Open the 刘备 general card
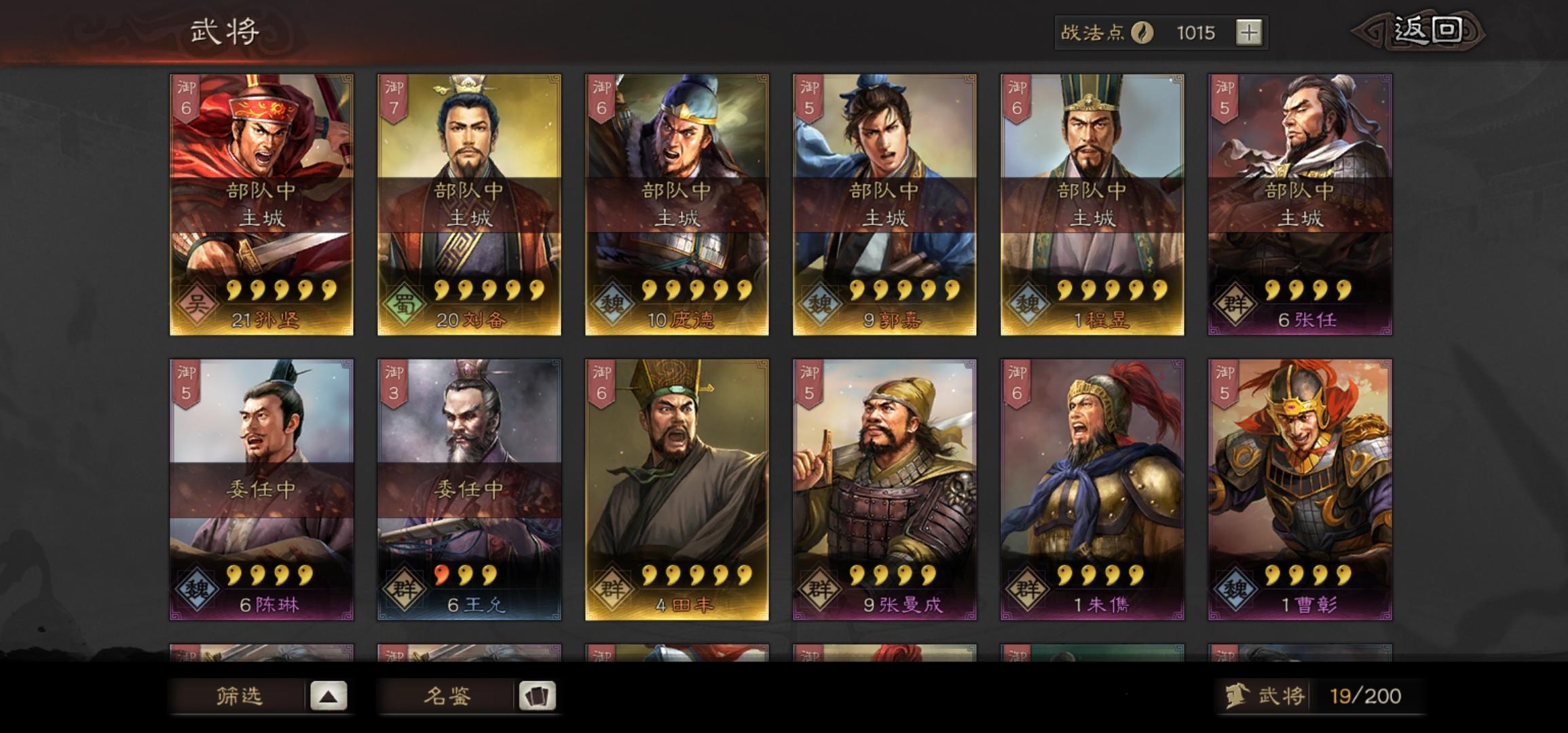Viewport: 1568px width, 733px height. [x=469, y=204]
